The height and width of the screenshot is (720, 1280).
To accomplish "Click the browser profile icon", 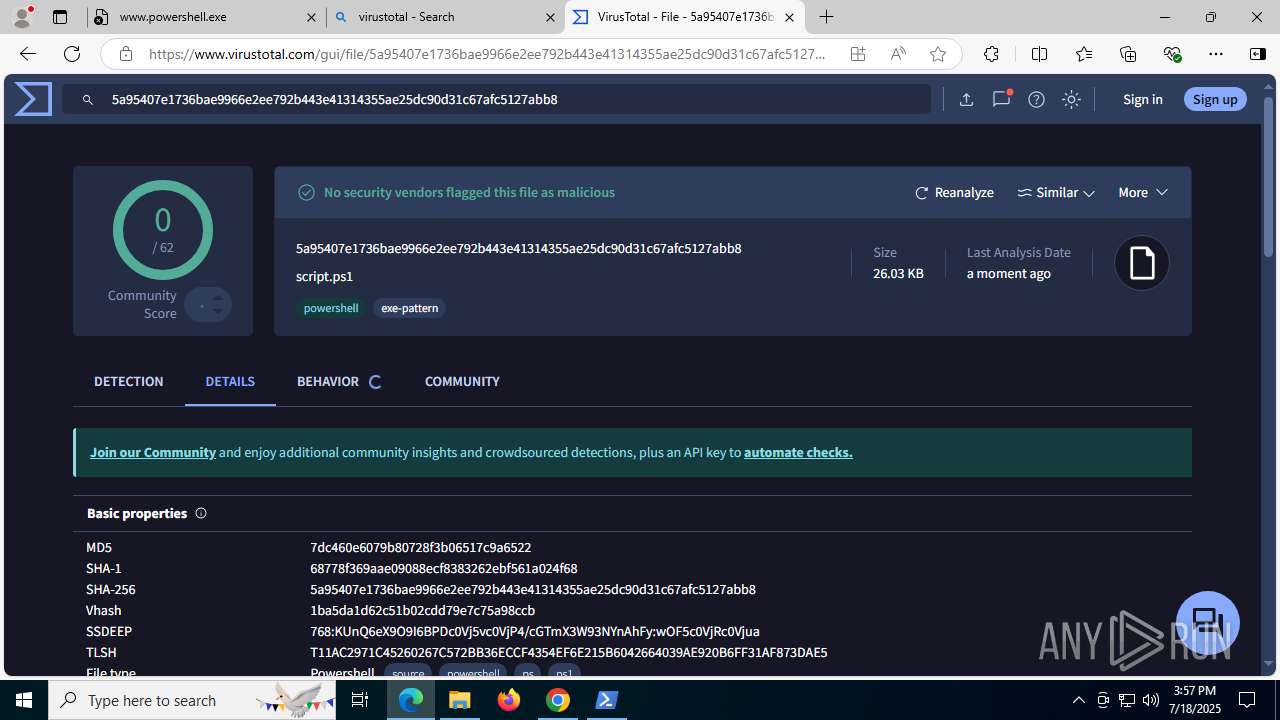I will click(x=23, y=17).
